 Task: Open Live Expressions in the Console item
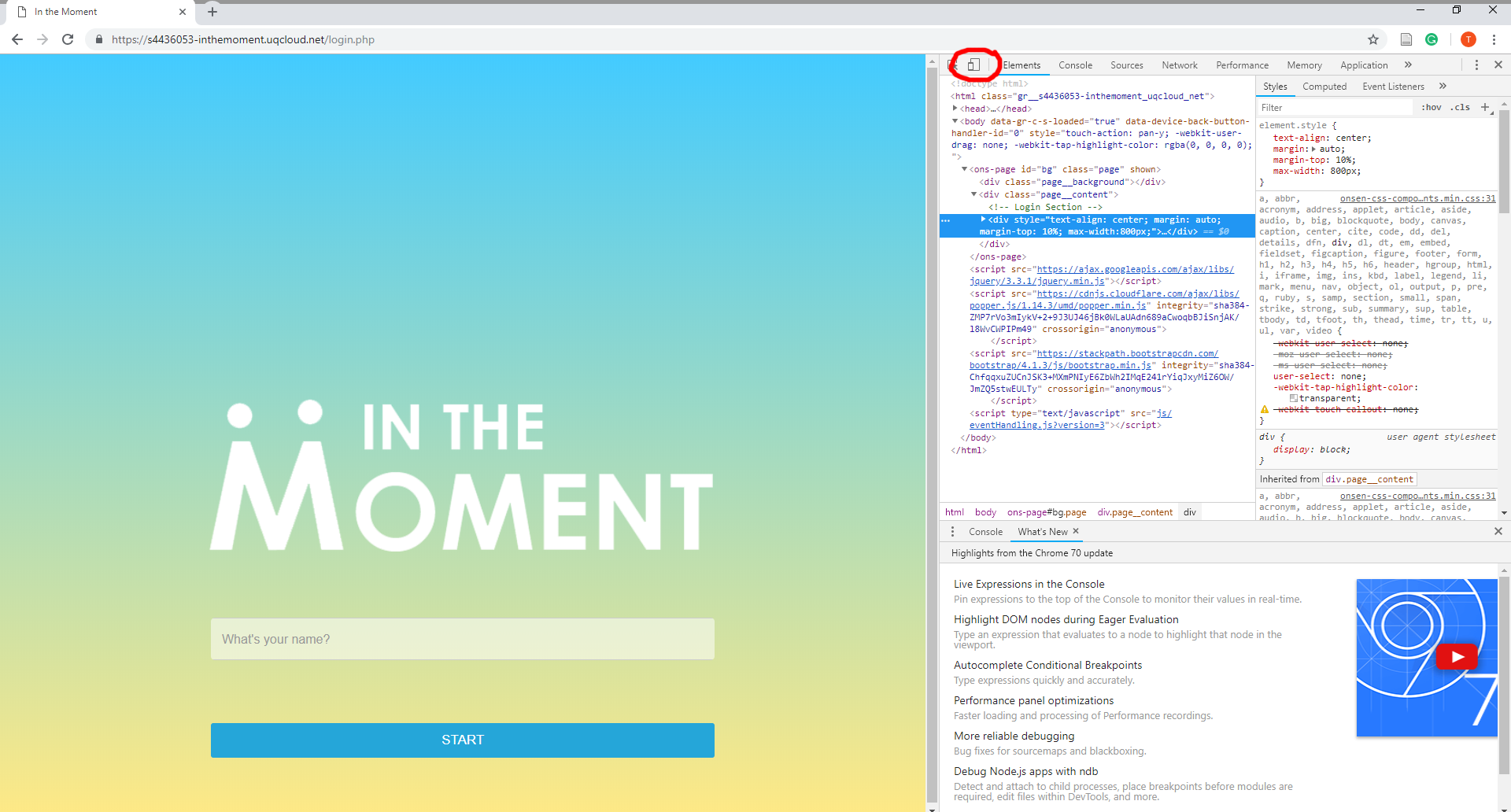[x=1029, y=584]
